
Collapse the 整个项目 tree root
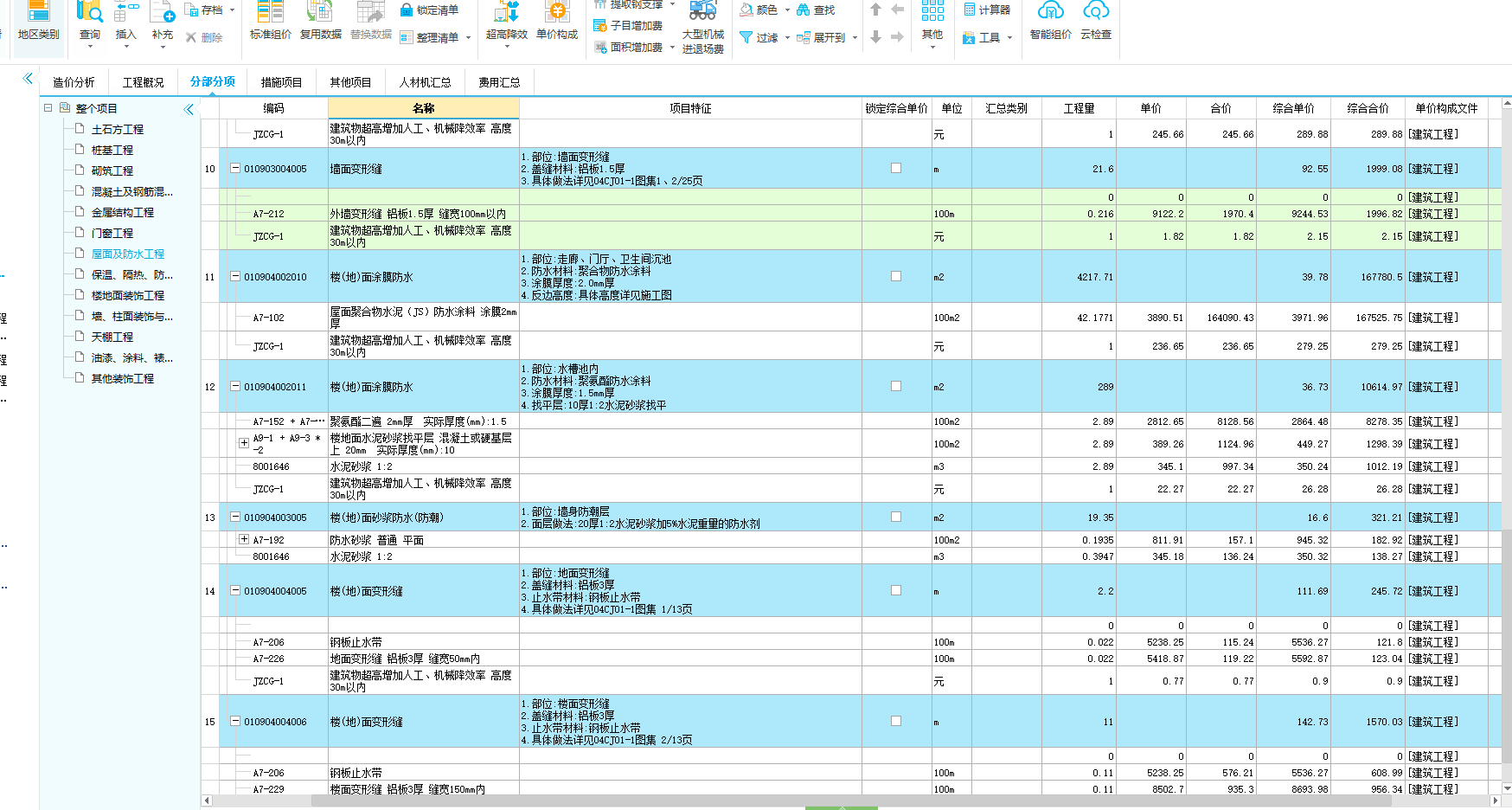[48, 107]
